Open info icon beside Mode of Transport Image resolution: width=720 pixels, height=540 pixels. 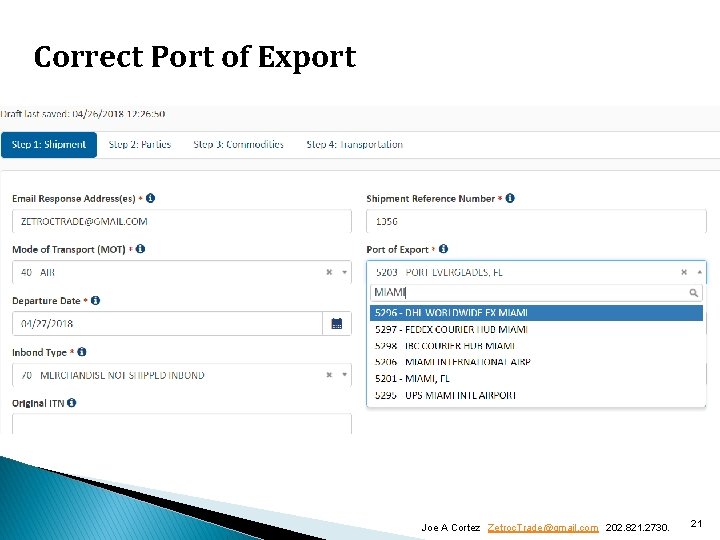141,249
